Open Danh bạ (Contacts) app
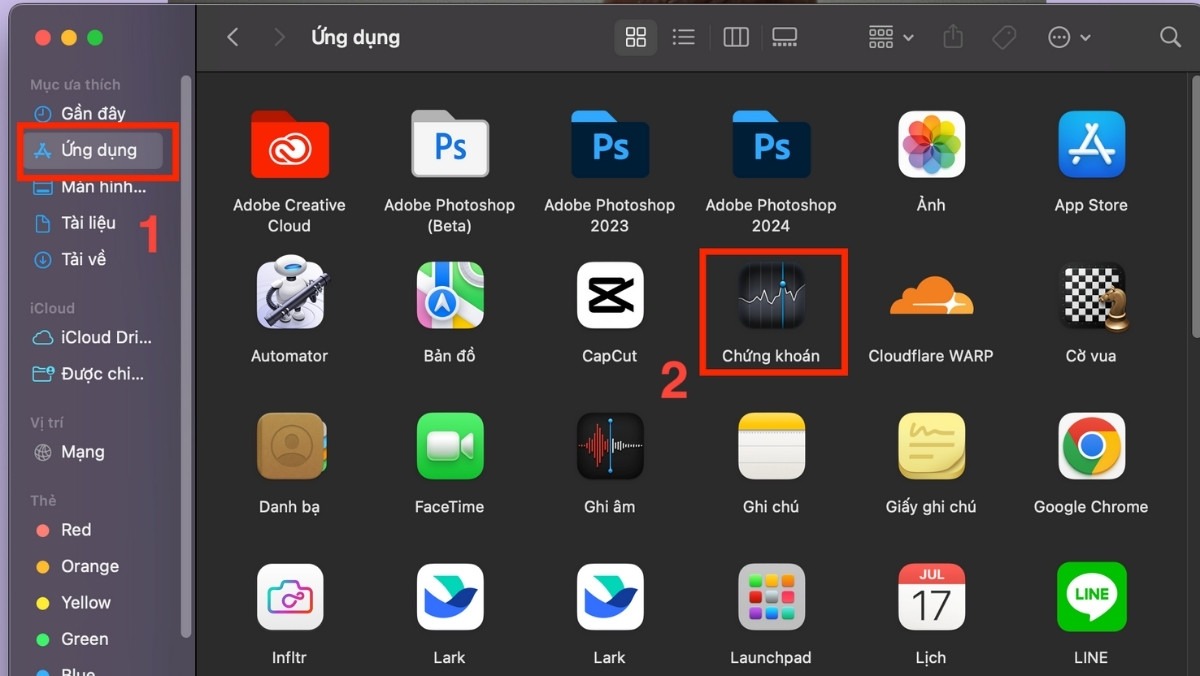Screen dimensions: 1200x676 click(289, 446)
